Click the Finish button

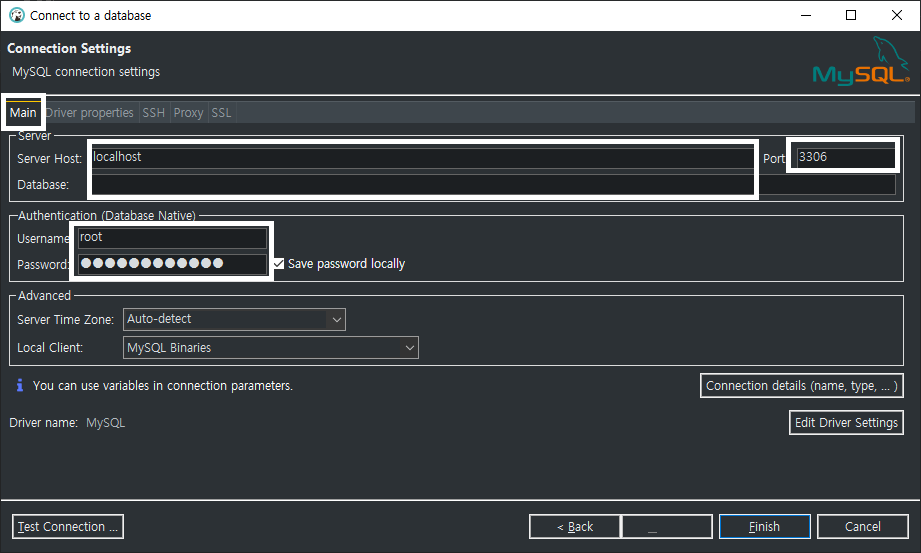(764, 527)
